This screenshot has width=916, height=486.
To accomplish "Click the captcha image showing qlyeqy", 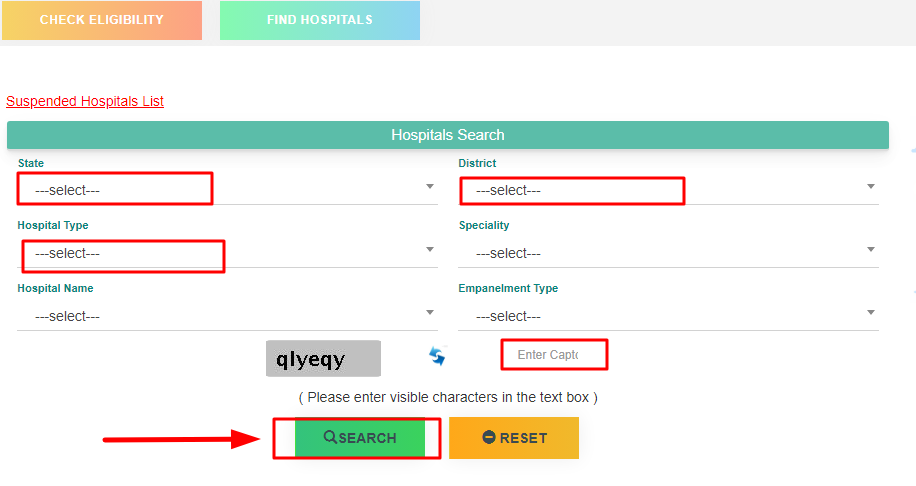I will [323, 359].
